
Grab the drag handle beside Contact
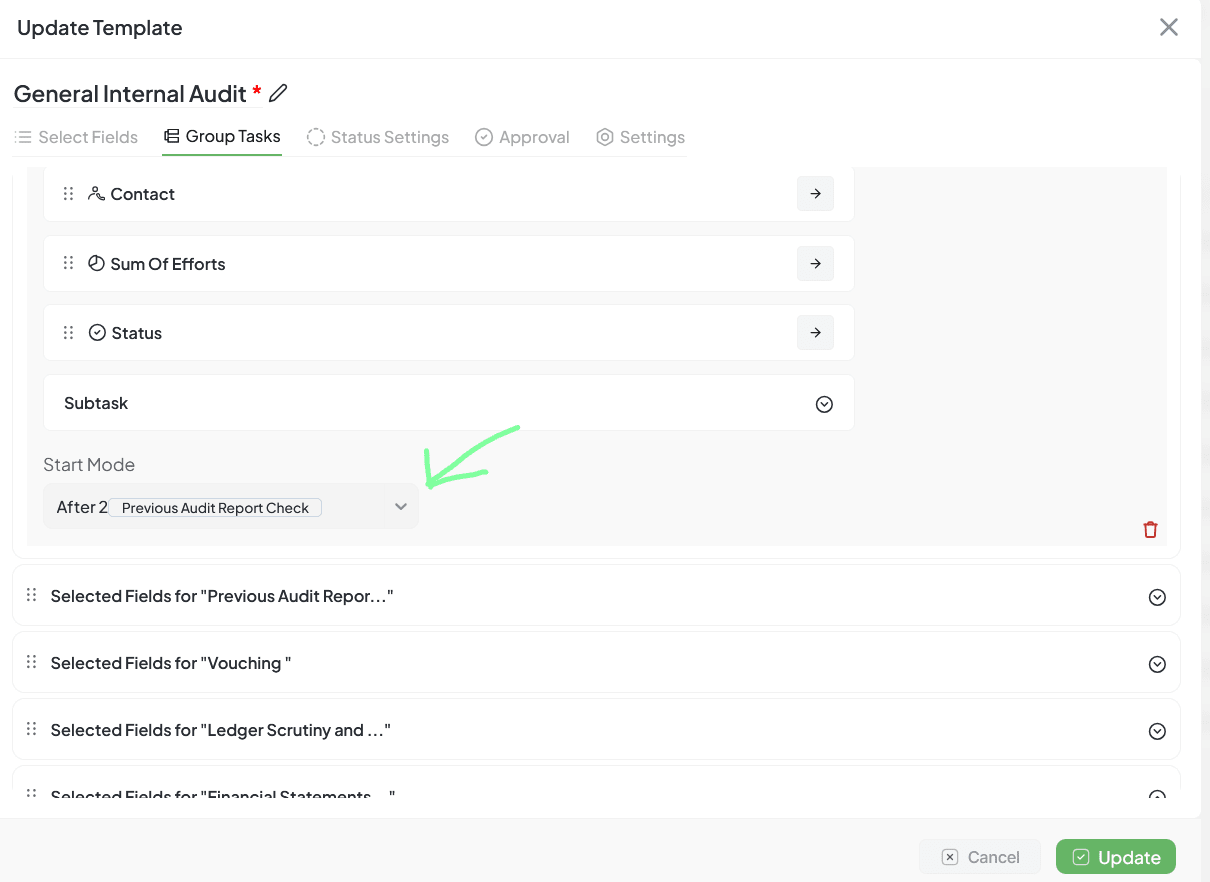click(x=69, y=194)
